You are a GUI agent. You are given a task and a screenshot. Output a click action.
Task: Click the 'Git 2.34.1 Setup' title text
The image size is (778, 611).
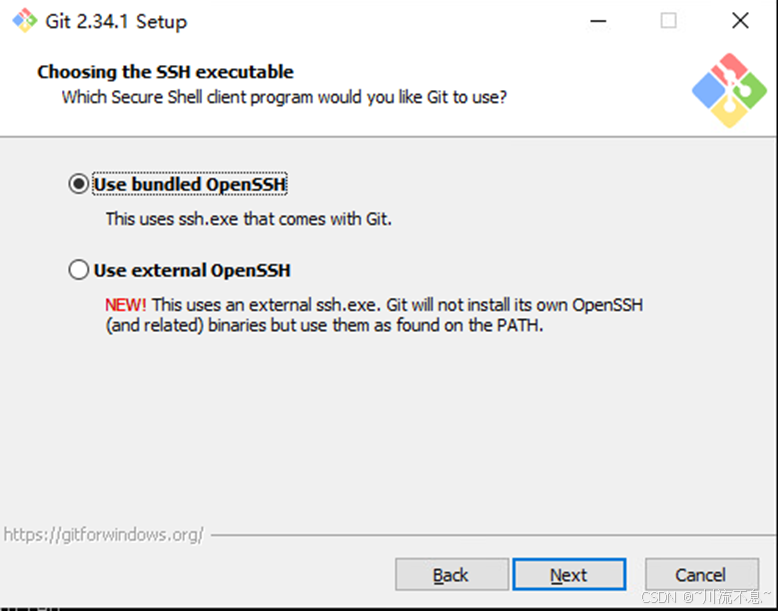[116, 21]
